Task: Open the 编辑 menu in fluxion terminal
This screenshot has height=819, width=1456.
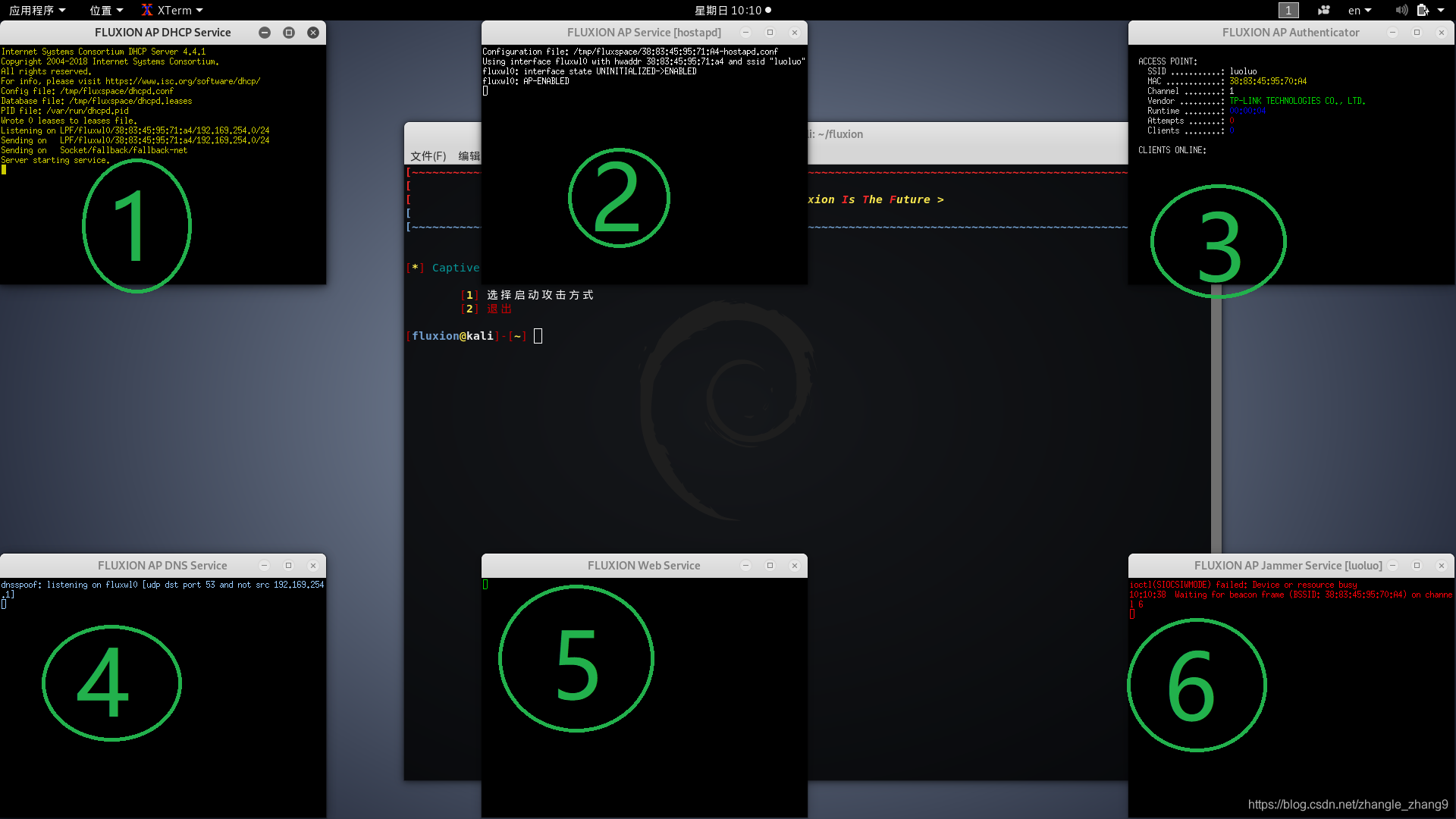Action: pyautogui.click(x=469, y=155)
